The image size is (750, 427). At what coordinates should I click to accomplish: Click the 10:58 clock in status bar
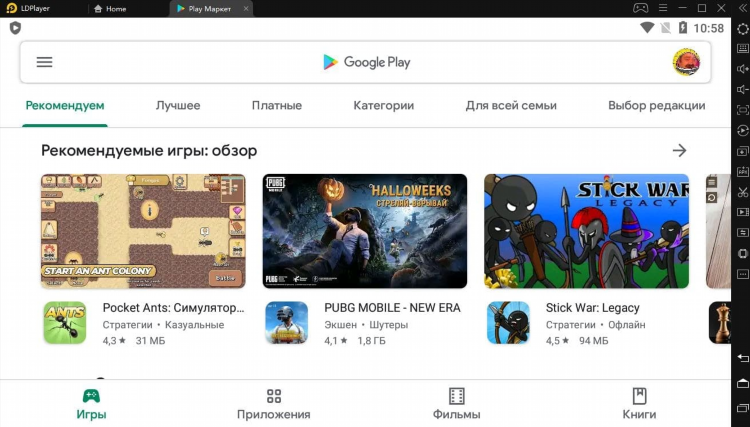click(x=709, y=29)
